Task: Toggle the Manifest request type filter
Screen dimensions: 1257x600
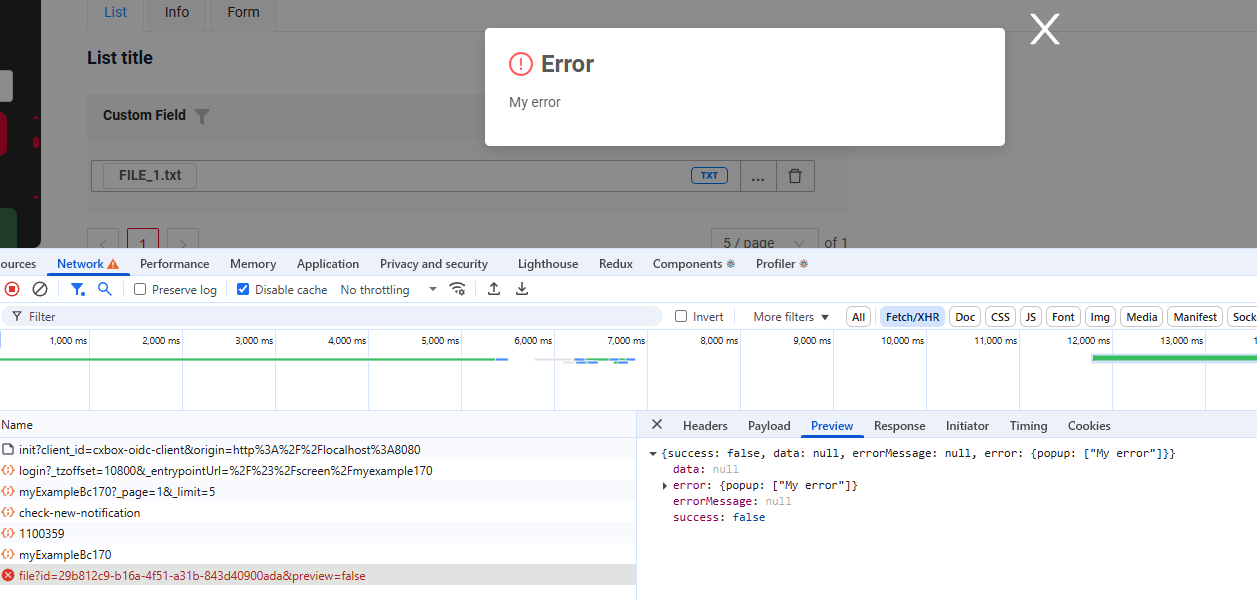Action: coord(1195,317)
